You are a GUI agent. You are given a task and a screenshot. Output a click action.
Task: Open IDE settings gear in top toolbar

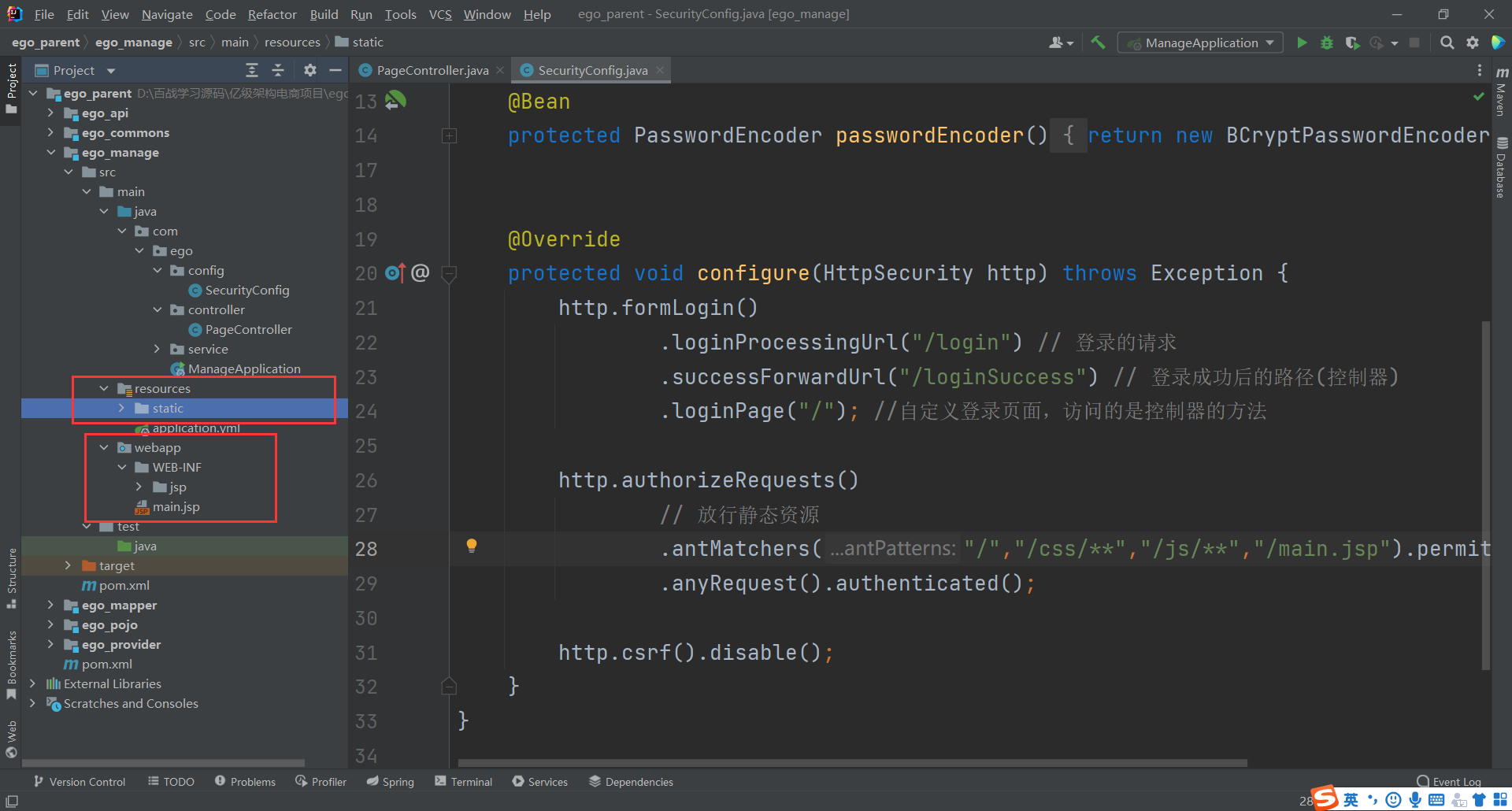tap(1472, 43)
